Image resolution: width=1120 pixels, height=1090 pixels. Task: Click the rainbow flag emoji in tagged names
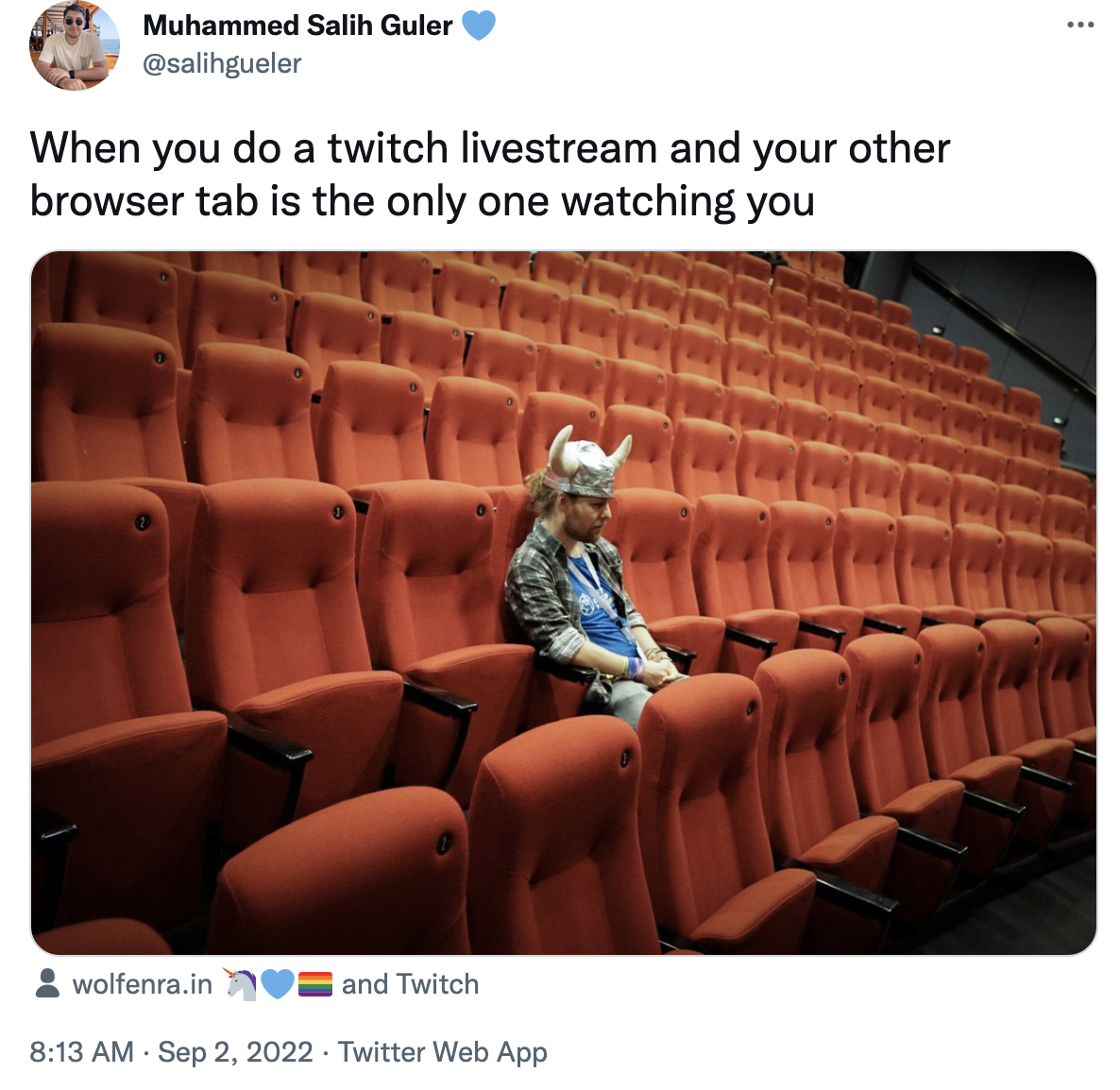[x=315, y=984]
